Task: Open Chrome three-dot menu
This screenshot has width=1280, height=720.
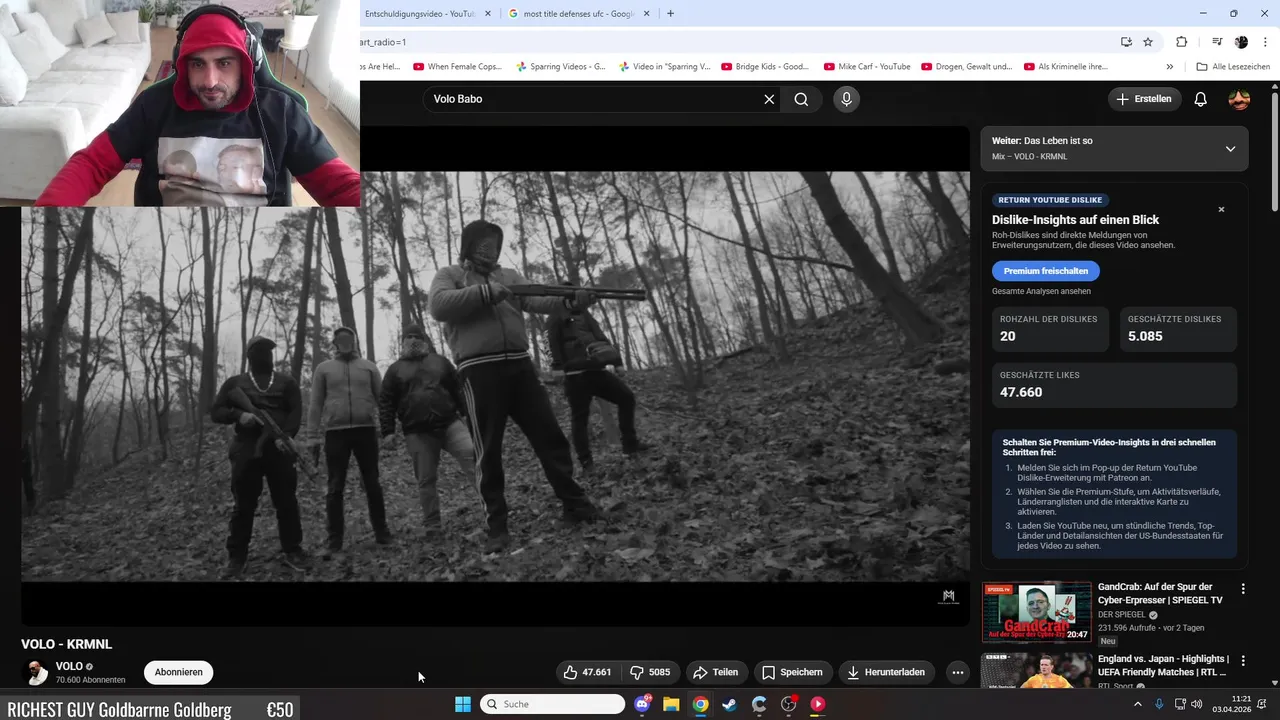Action: [1265, 42]
